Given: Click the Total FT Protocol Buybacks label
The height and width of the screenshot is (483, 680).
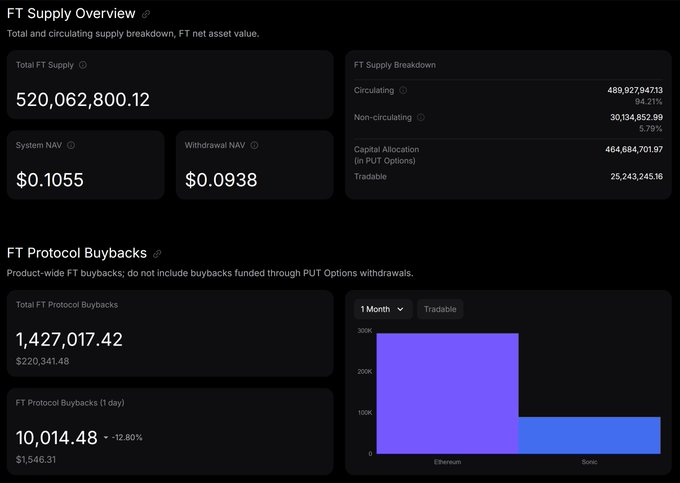Looking at the screenshot, I should [67, 305].
